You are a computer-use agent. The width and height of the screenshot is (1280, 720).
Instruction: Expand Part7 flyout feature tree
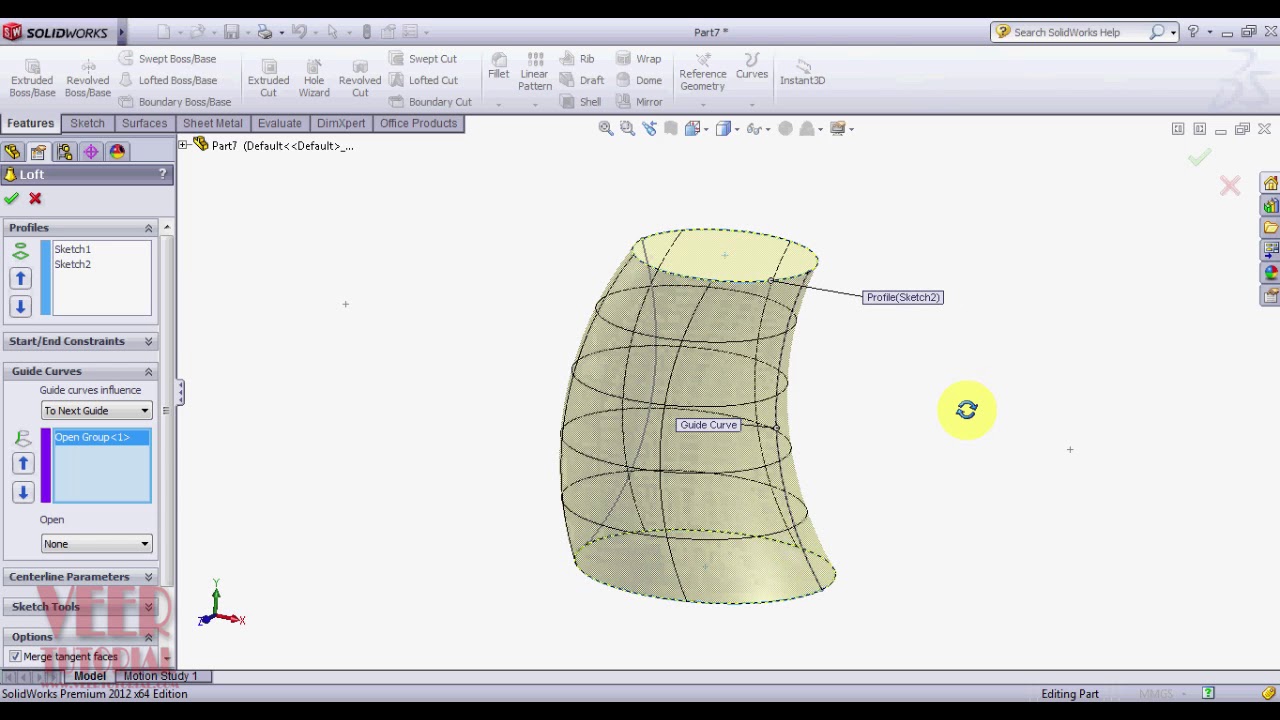click(x=183, y=146)
